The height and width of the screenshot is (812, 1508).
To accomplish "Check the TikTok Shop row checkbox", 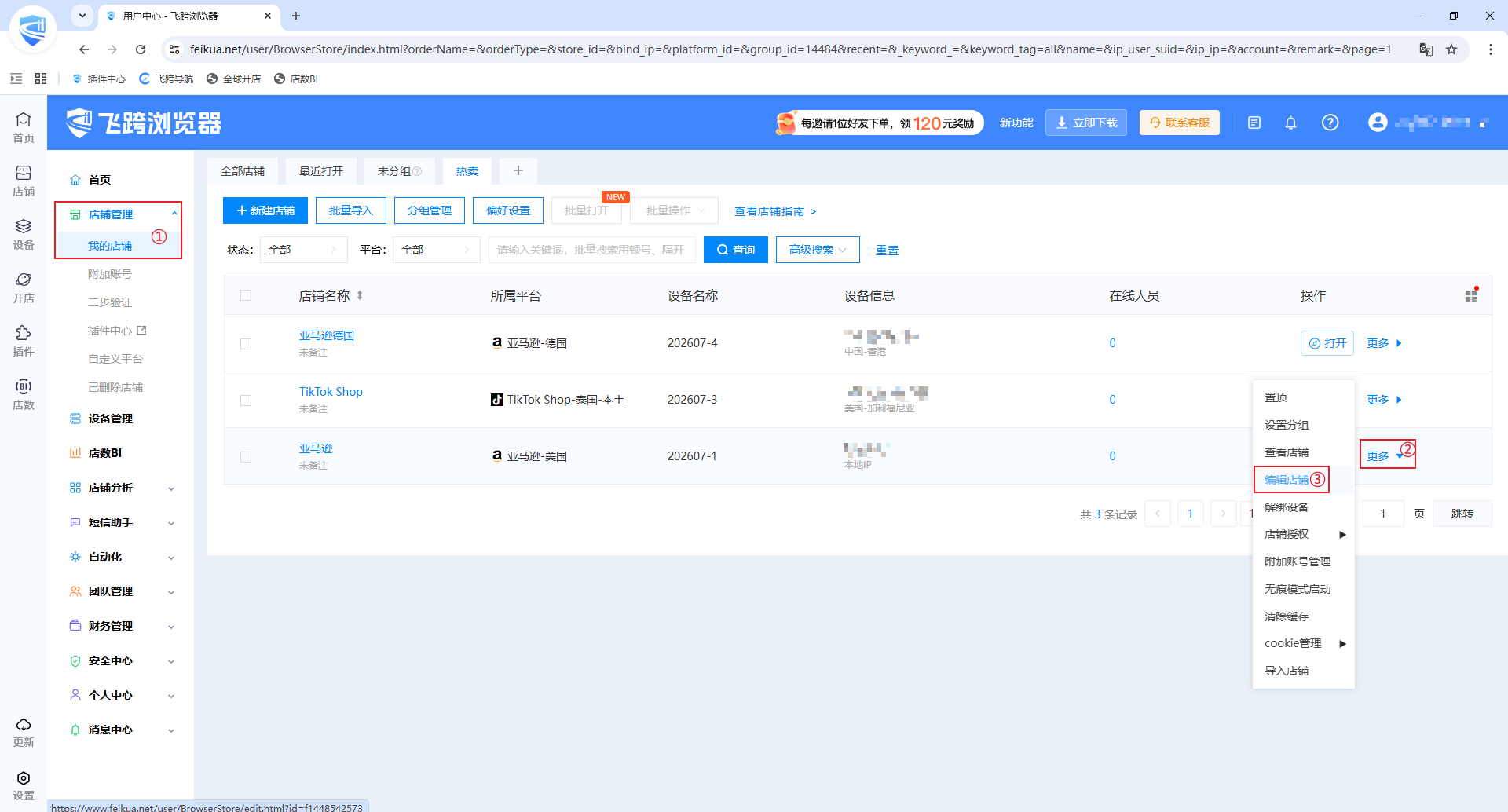I will tap(246, 400).
